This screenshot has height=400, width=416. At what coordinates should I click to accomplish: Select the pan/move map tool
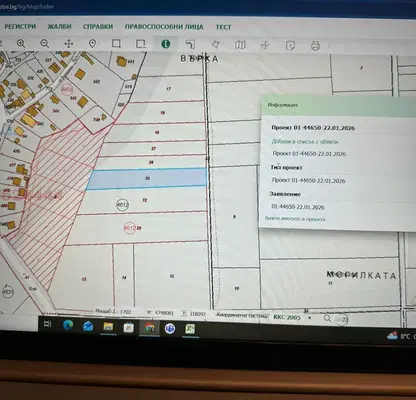[x=69, y=44]
